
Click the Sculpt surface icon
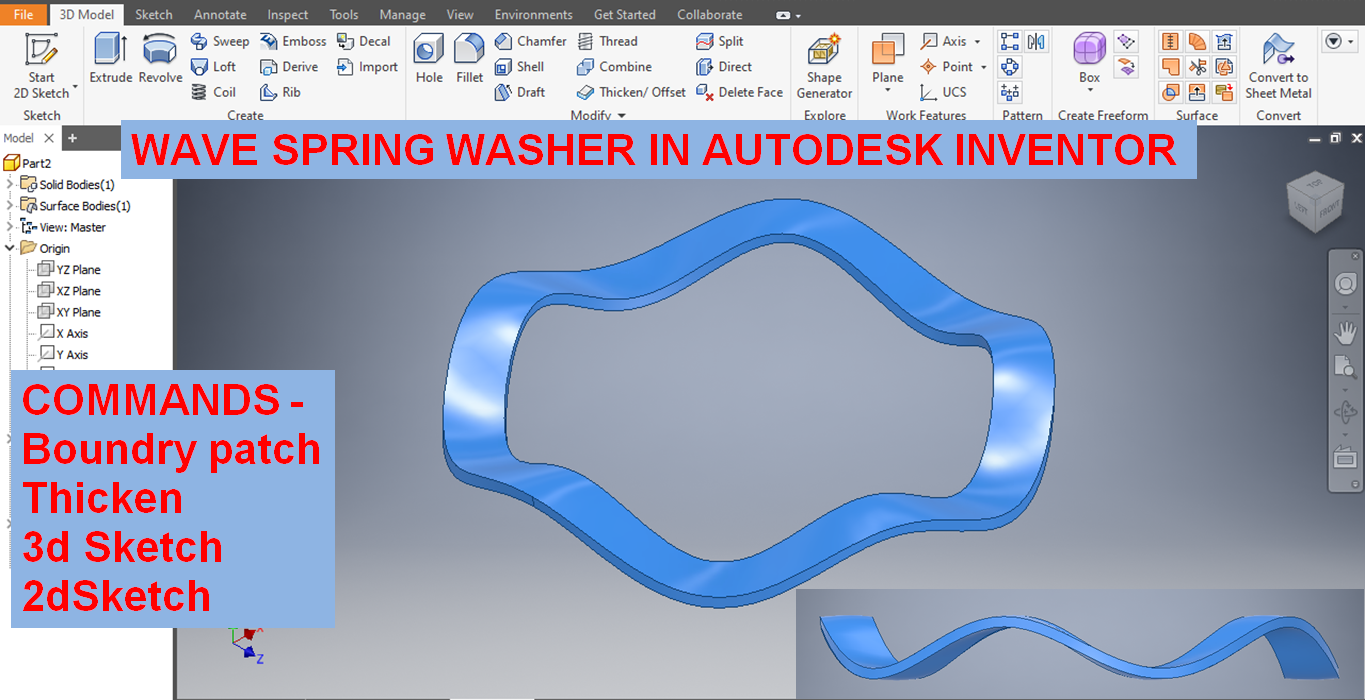click(x=1170, y=92)
